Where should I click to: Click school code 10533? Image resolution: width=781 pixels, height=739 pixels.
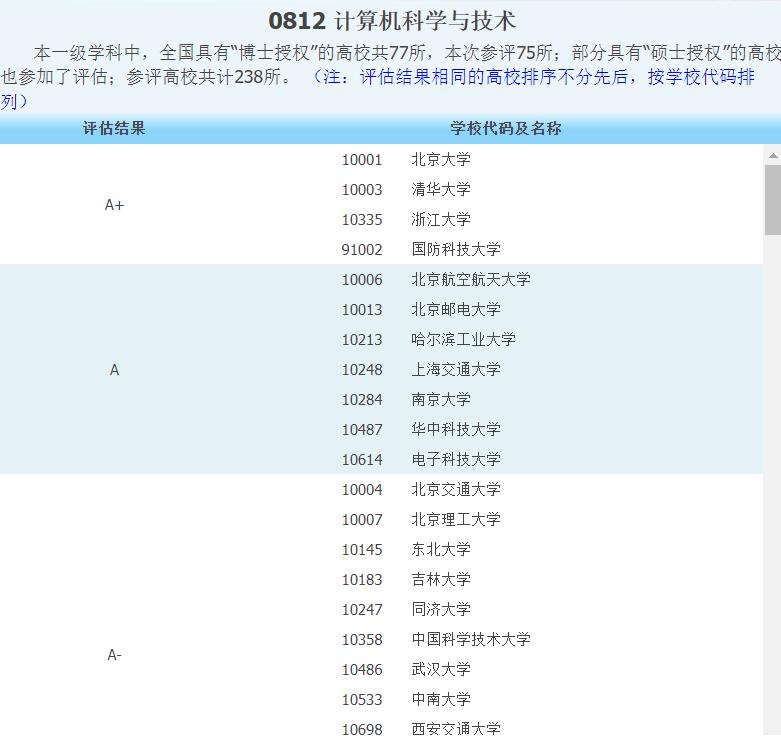coord(362,699)
